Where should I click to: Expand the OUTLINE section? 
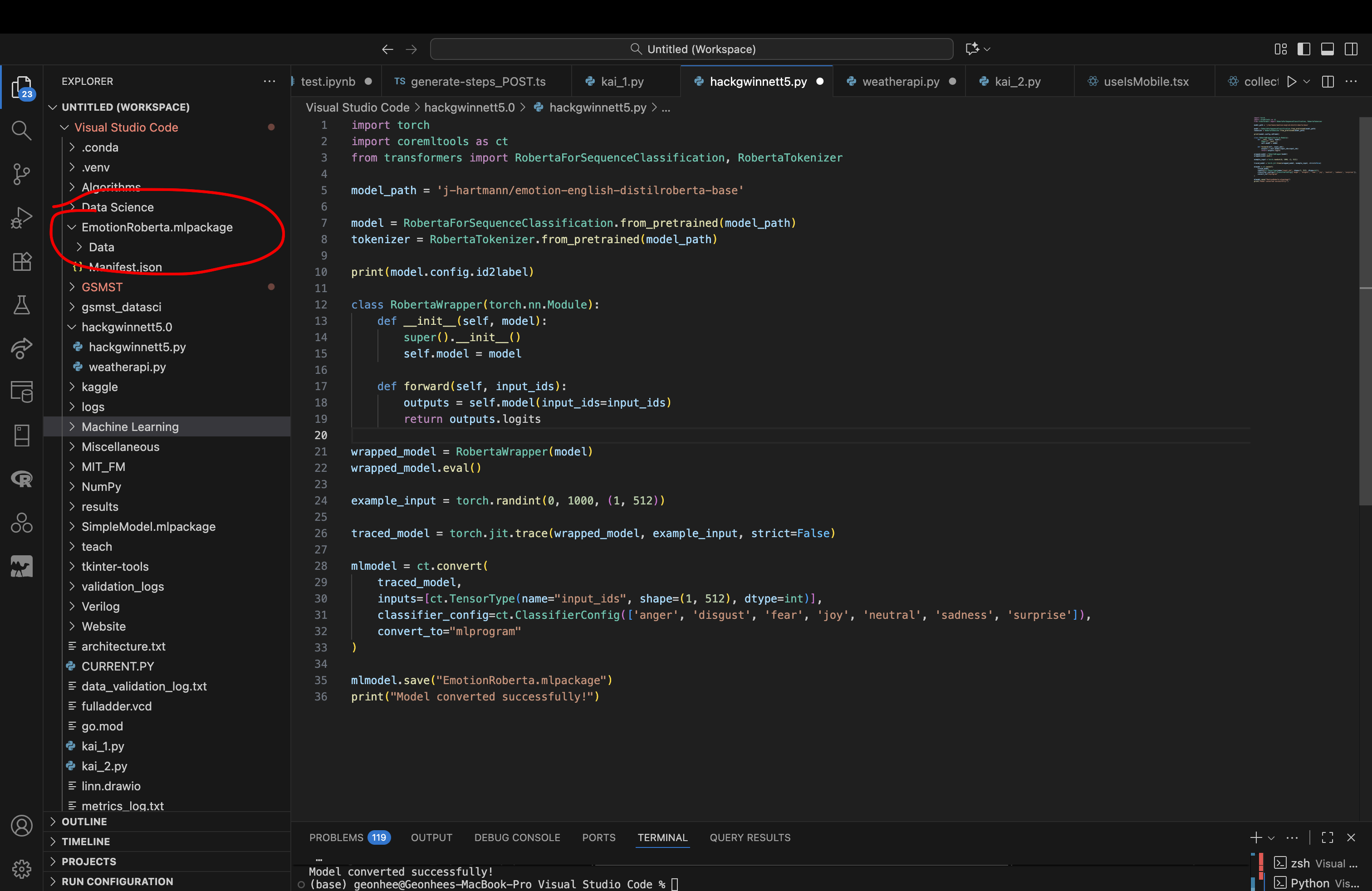[x=84, y=821]
